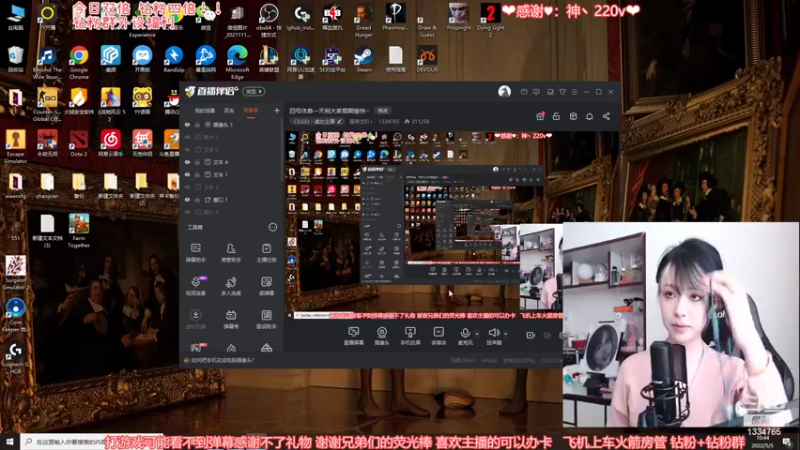Select the Bandizip desktop icon
The height and width of the screenshot is (450, 800).
tap(173, 59)
